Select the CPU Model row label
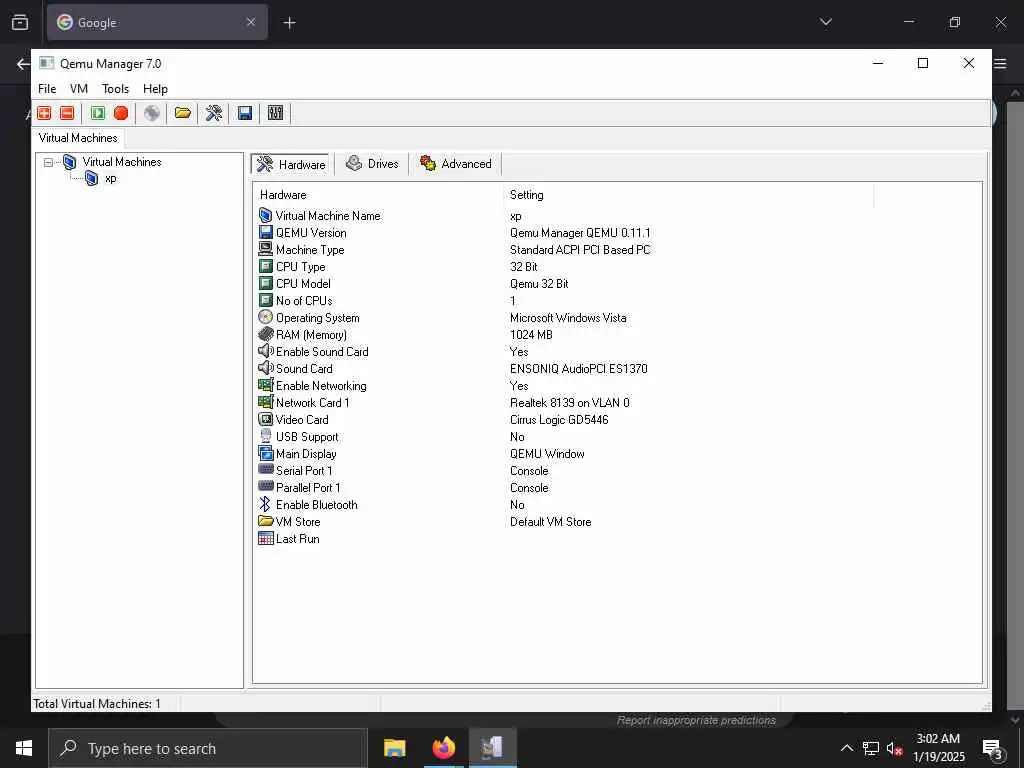The image size is (1024, 768). click(303, 283)
